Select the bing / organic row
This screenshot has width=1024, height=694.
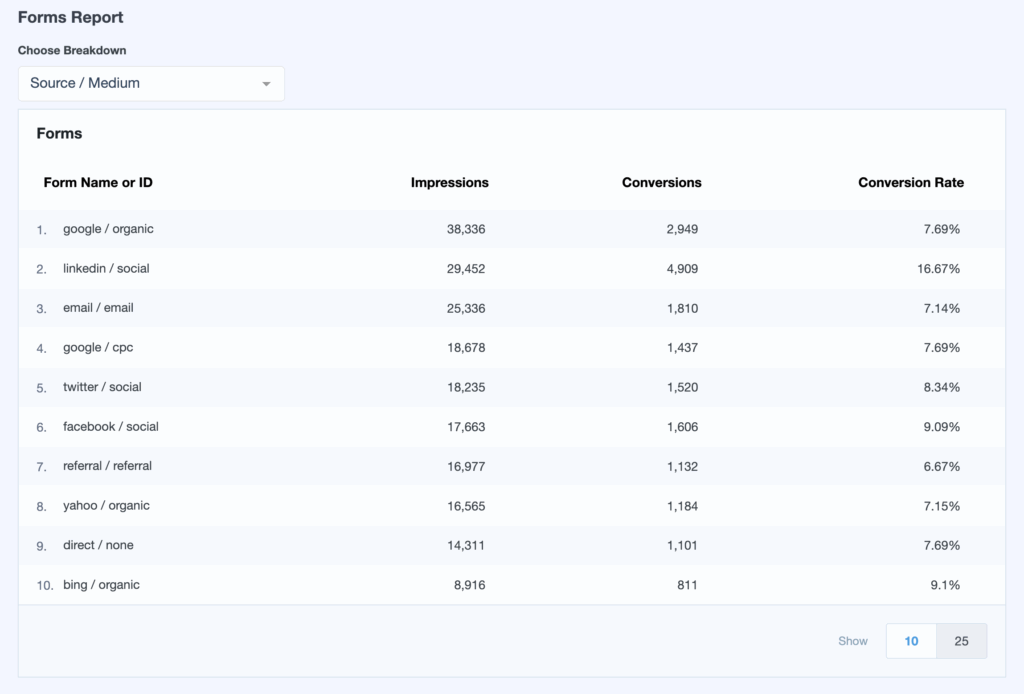[x=101, y=585]
